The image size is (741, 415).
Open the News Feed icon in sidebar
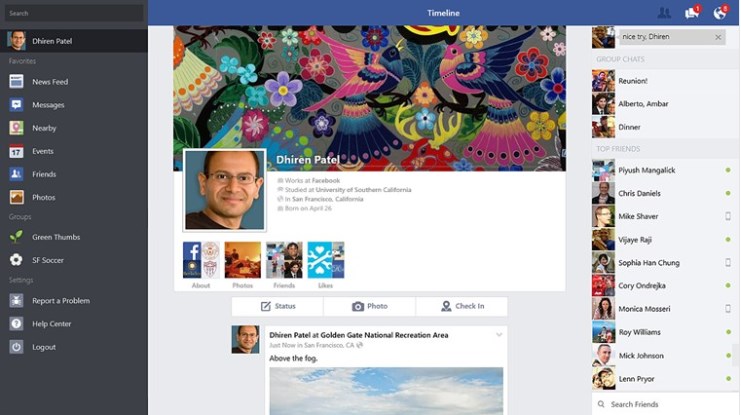(x=16, y=81)
